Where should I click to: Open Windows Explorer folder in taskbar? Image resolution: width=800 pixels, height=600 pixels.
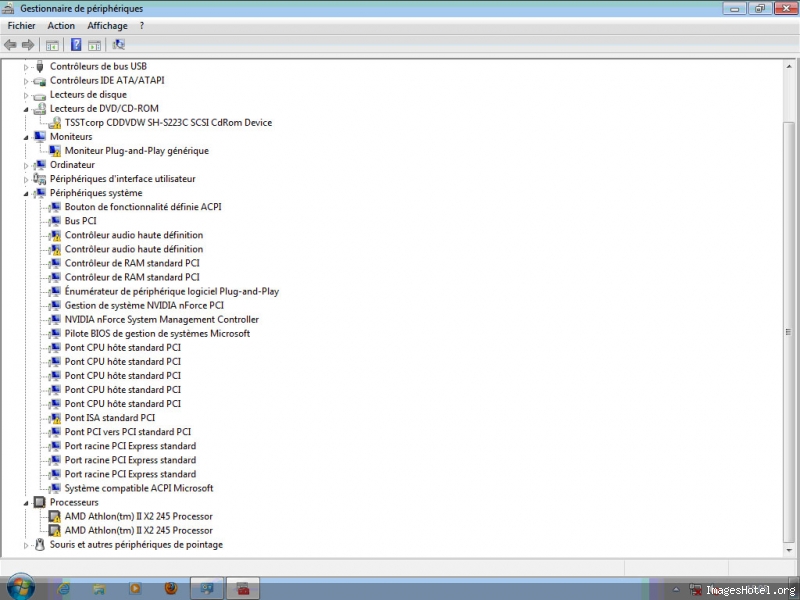(x=99, y=589)
